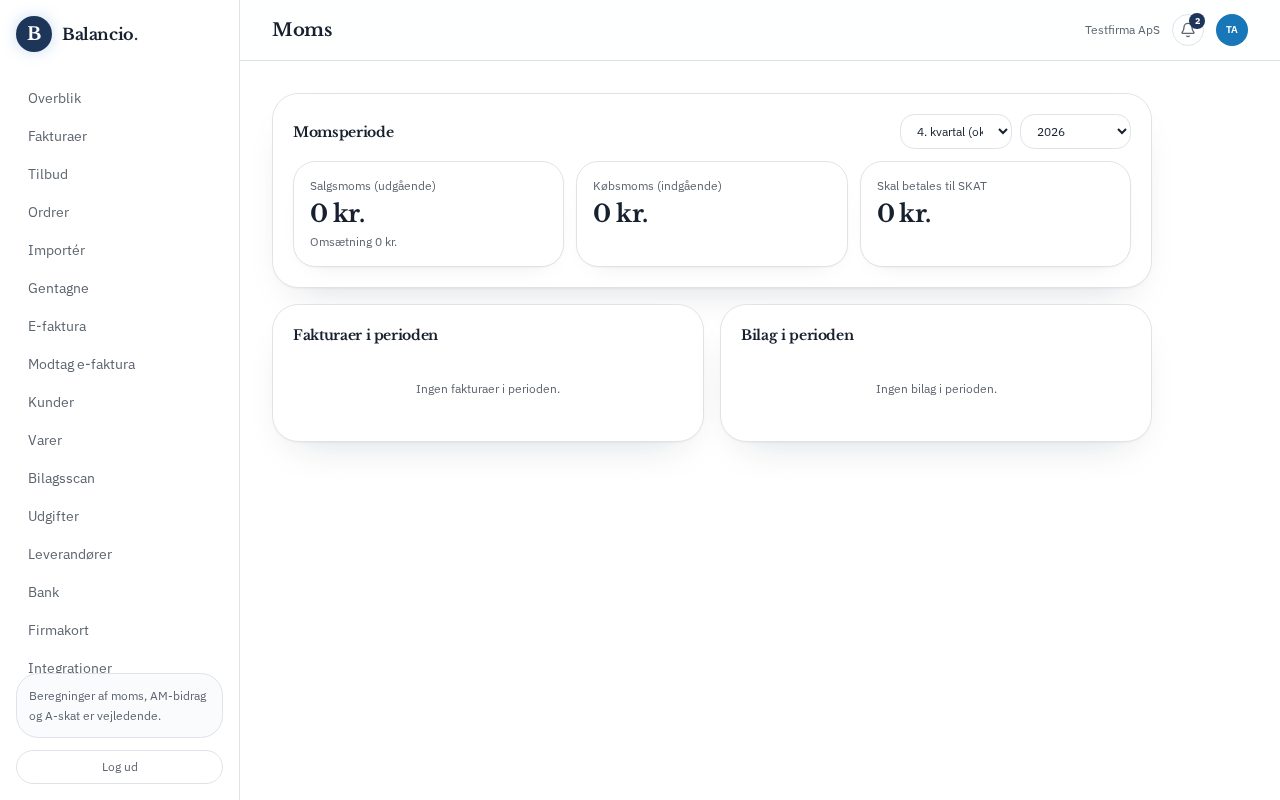Click the Balancio. brand name
Viewport: 1280px width, 800px height.
[100, 34]
